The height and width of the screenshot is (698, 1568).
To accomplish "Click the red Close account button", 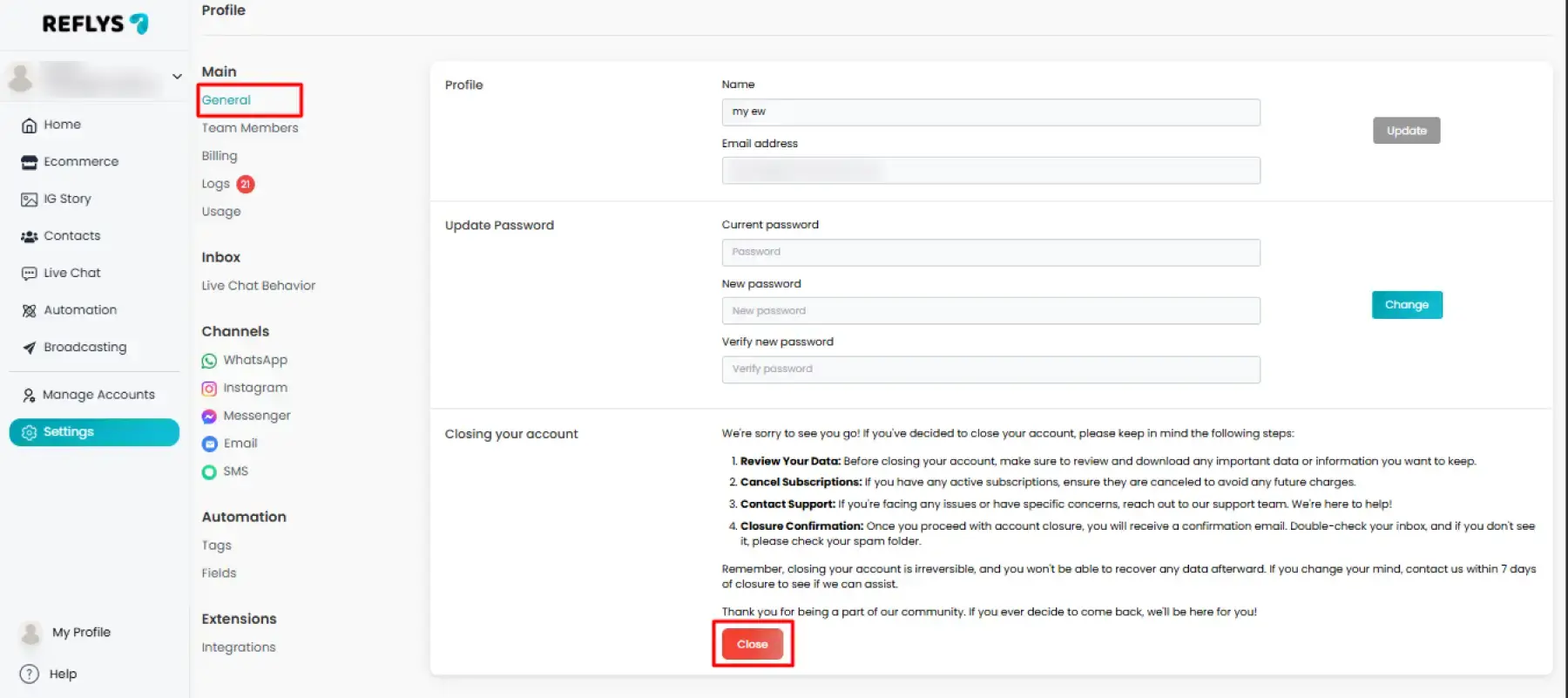I will [752, 644].
